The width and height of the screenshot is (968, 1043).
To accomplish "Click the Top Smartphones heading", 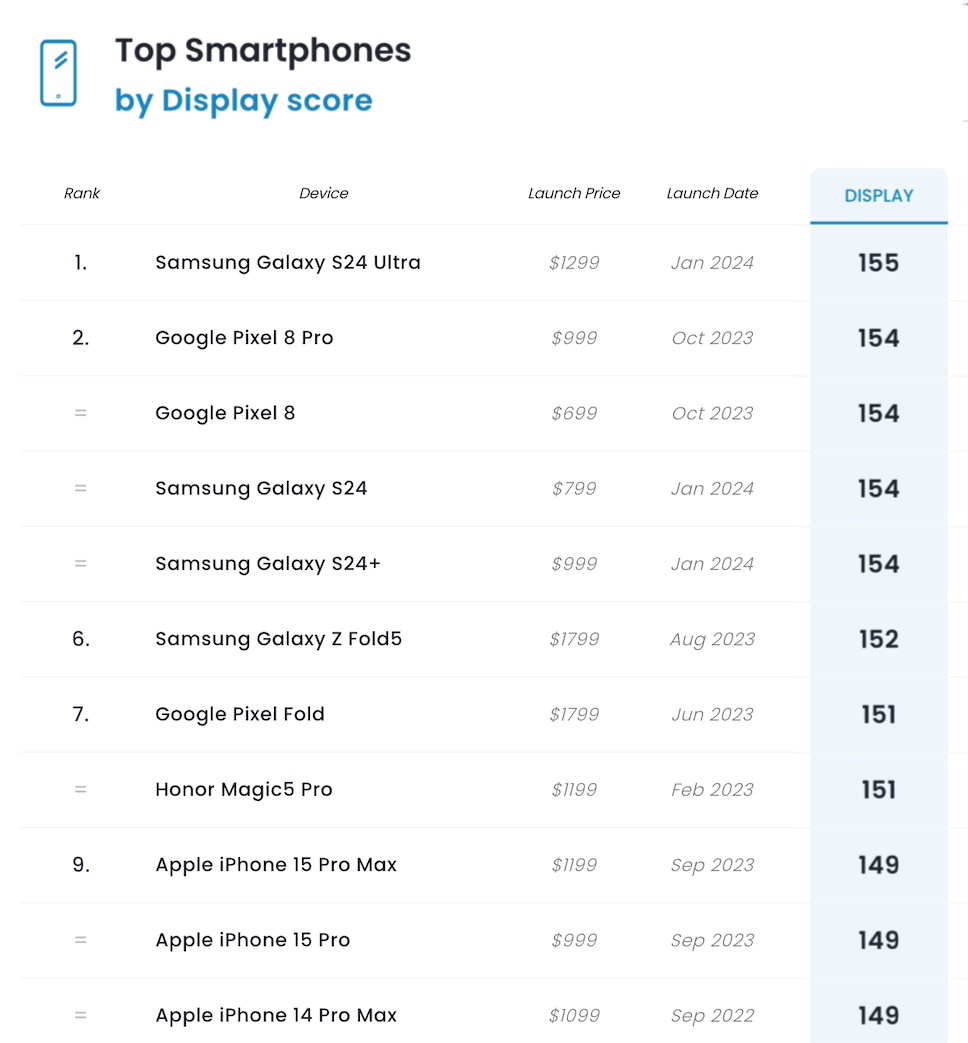I will coord(263,50).
